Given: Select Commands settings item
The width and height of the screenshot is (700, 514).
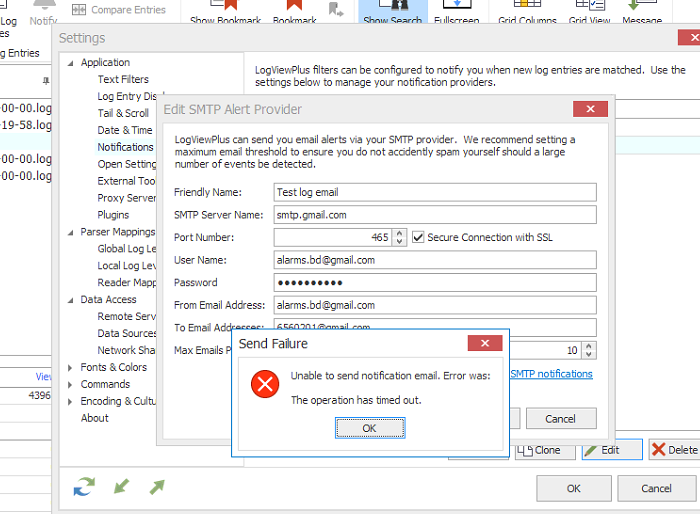Looking at the screenshot, I should pos(105,384).
